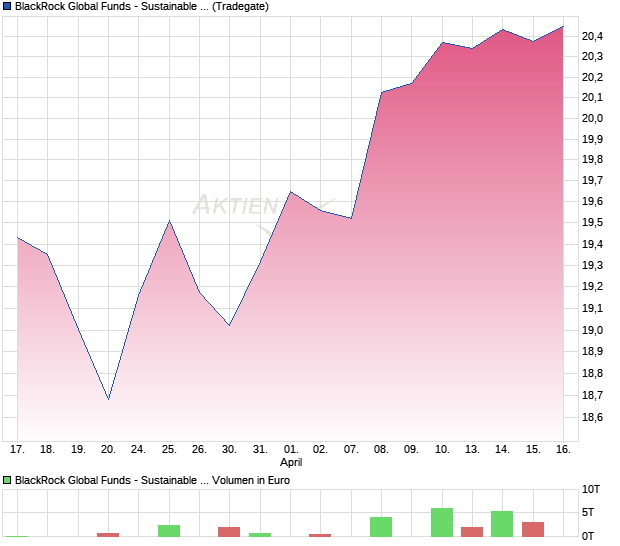Screen dimensions: 620x546
Task: Click the '08.' date label on the x-axis
Action: [x=381, y=450]
